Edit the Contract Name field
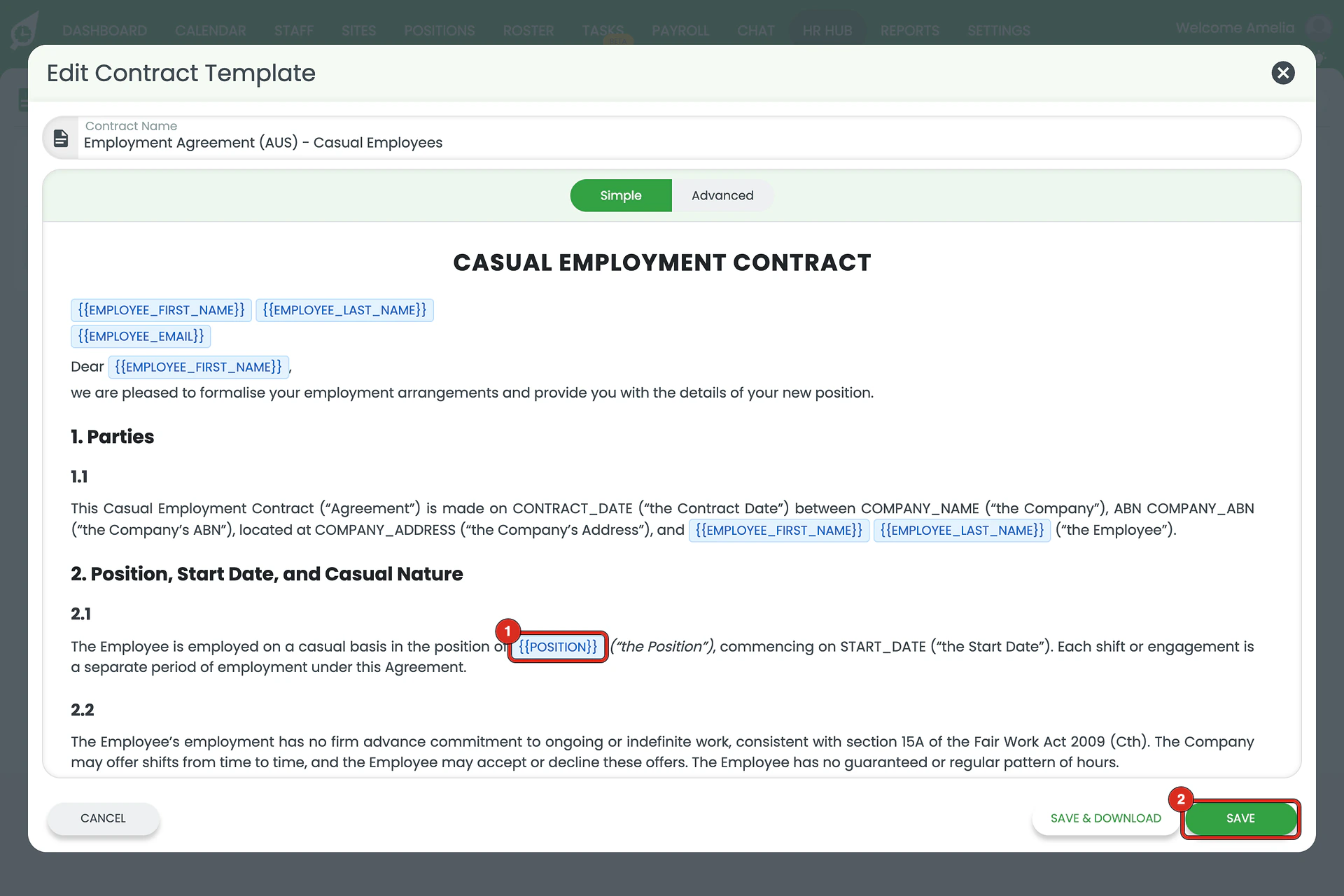 pyautogui.click(x=671, y=137)
